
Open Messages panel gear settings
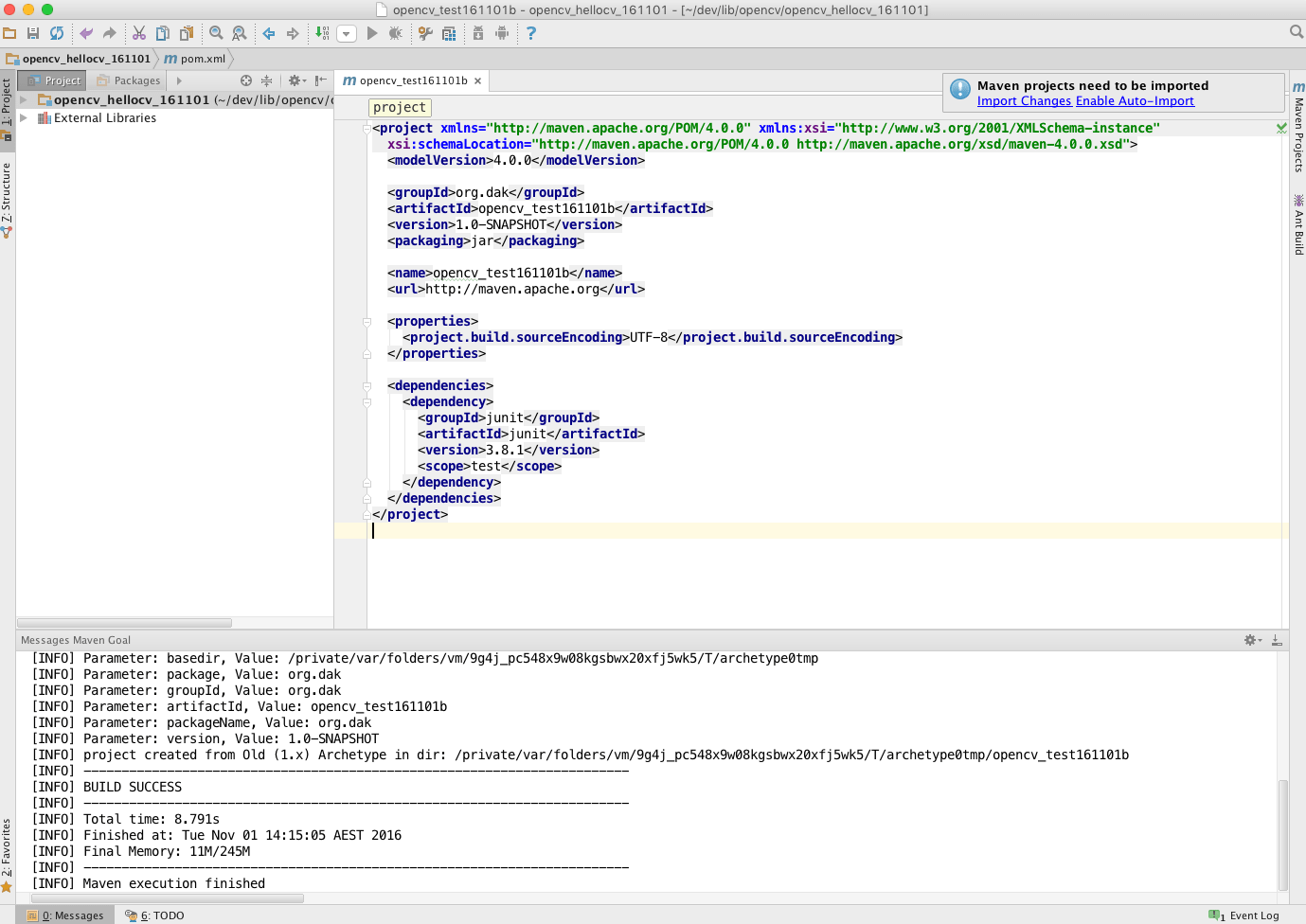[x=1252, y=640]
